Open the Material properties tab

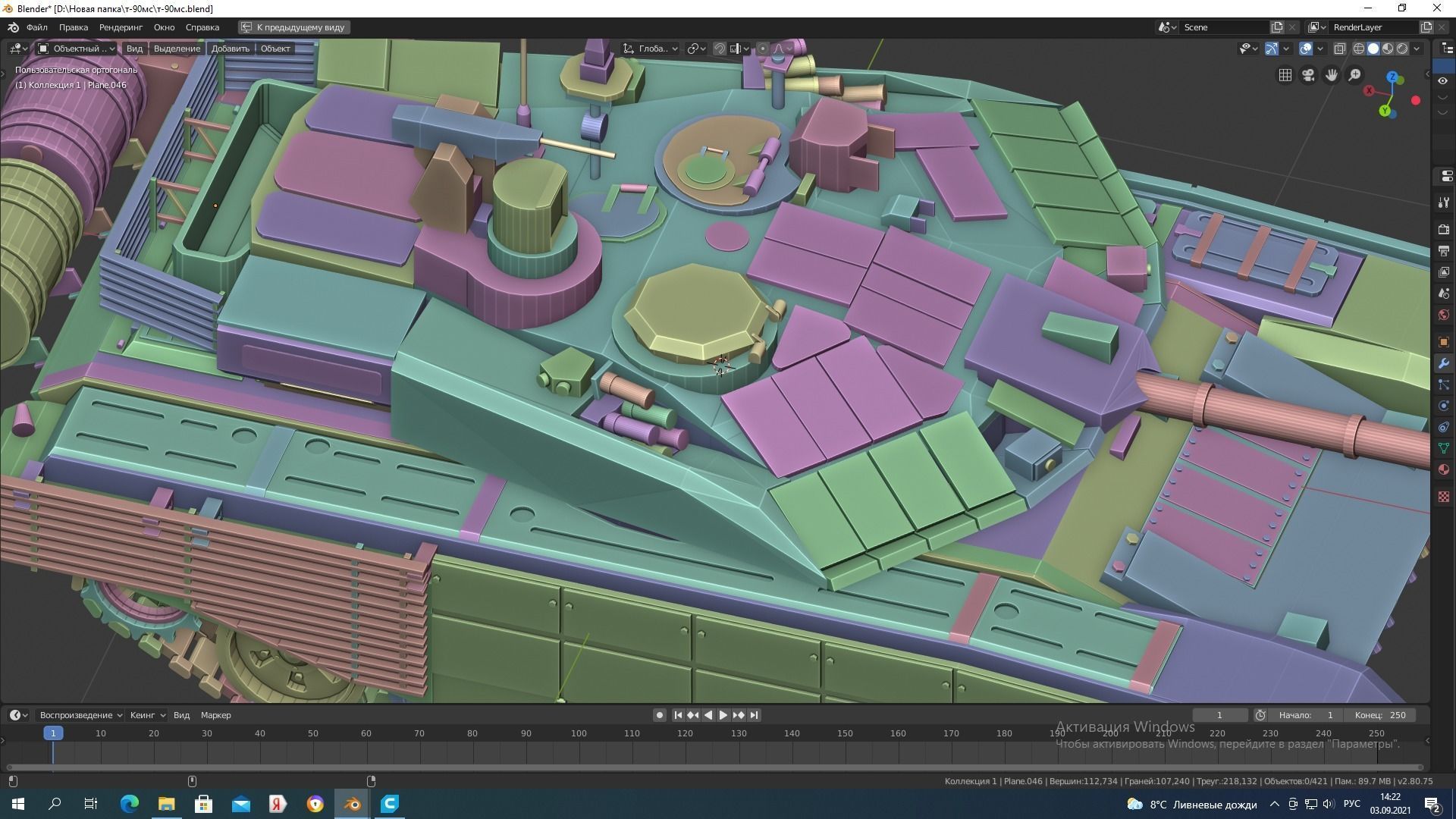point(1443,469)
